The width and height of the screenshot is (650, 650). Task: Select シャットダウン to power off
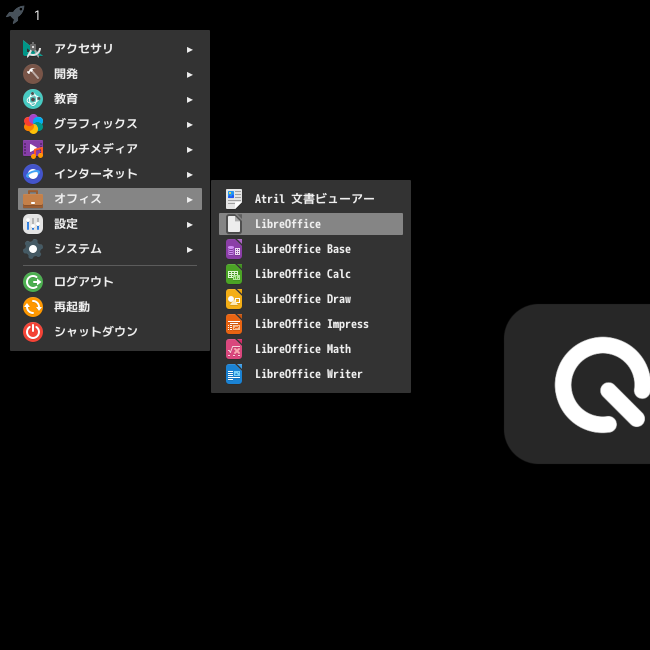(x=110, y=332)
